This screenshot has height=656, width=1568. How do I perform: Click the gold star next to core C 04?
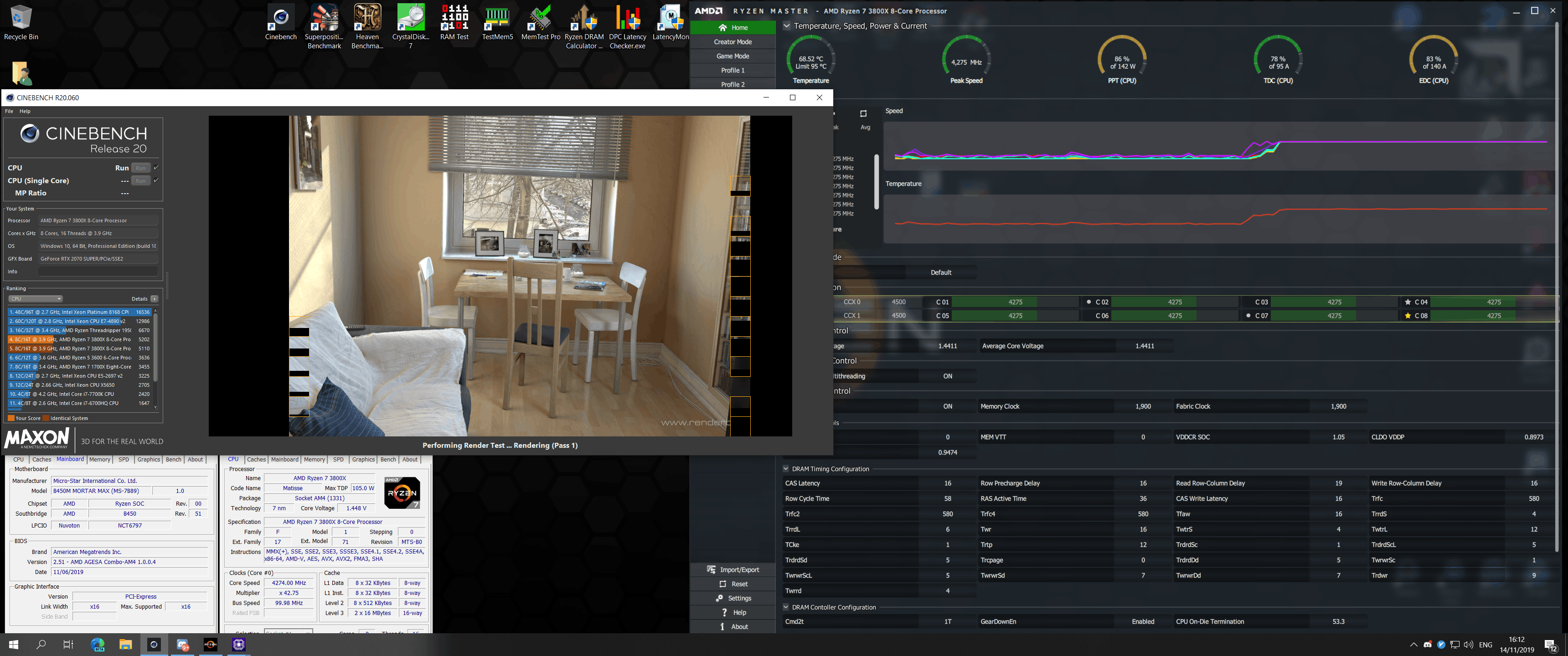pos(1407,302)
